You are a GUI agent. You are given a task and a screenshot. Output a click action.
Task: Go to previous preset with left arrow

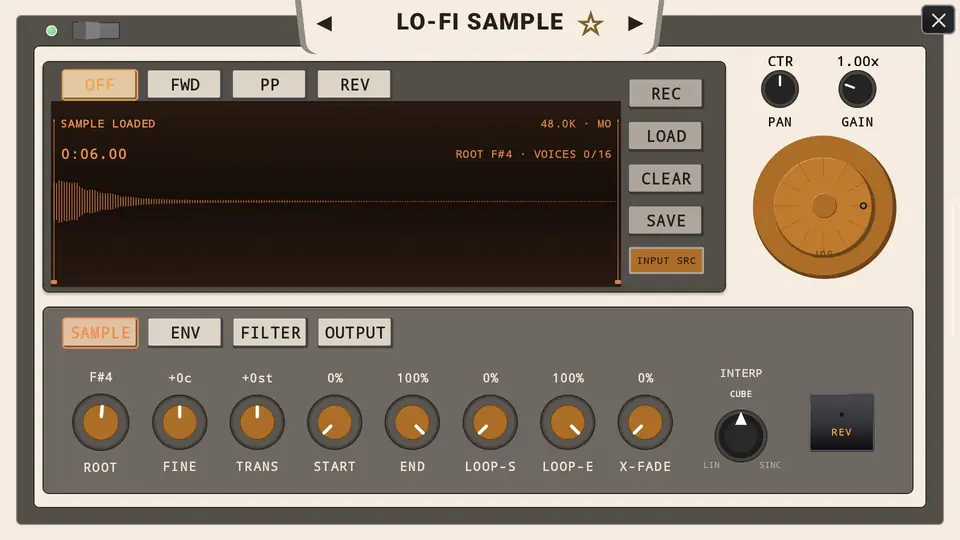324,24
